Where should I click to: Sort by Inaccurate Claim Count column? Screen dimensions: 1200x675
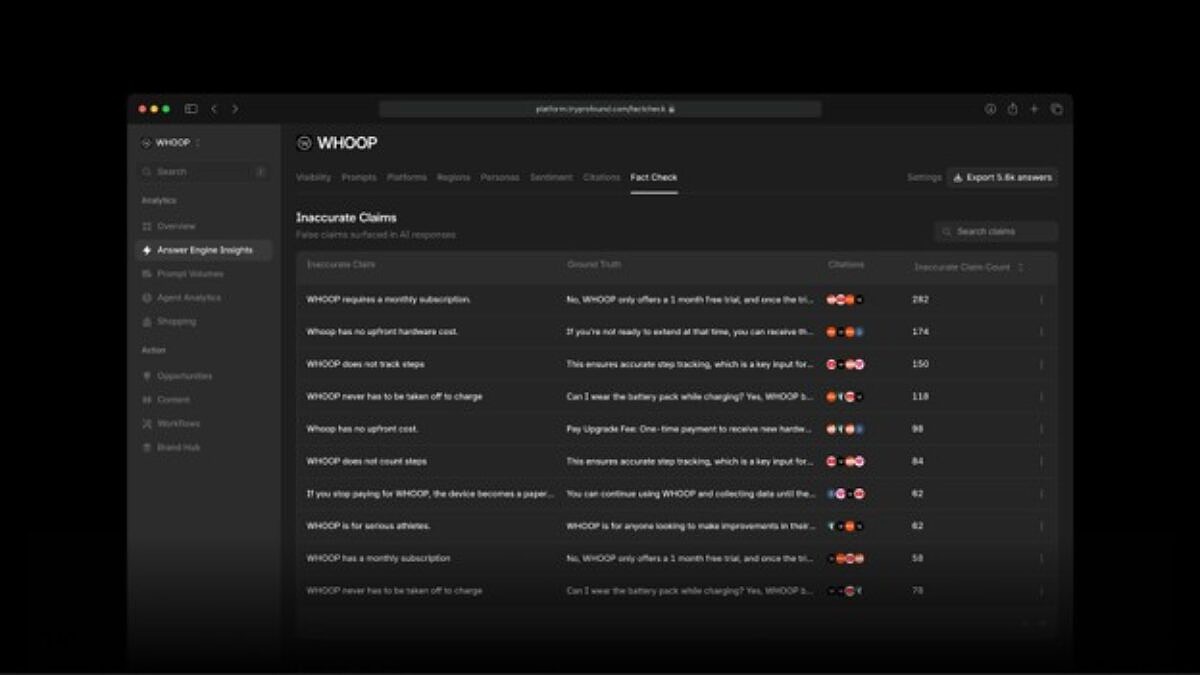tap(968, 267)
